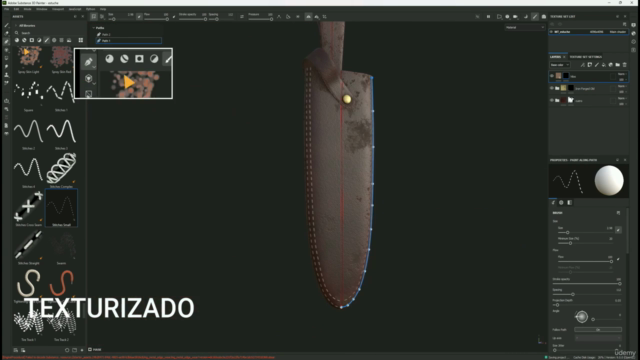
Task: Toggle flow pen pressure in Properties
Action: 618,259
